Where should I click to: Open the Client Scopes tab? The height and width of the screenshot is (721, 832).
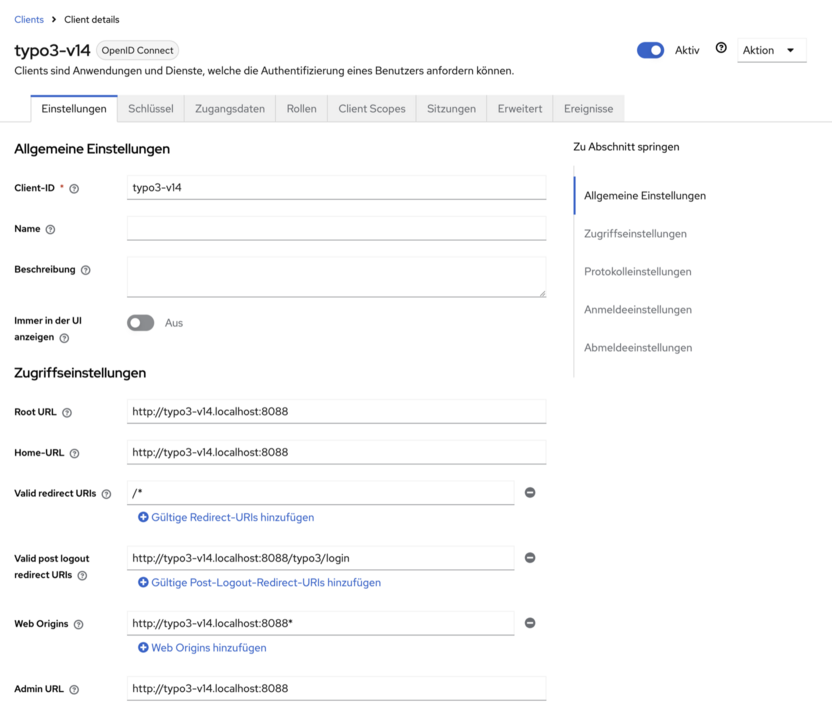(x=372, y=109)
